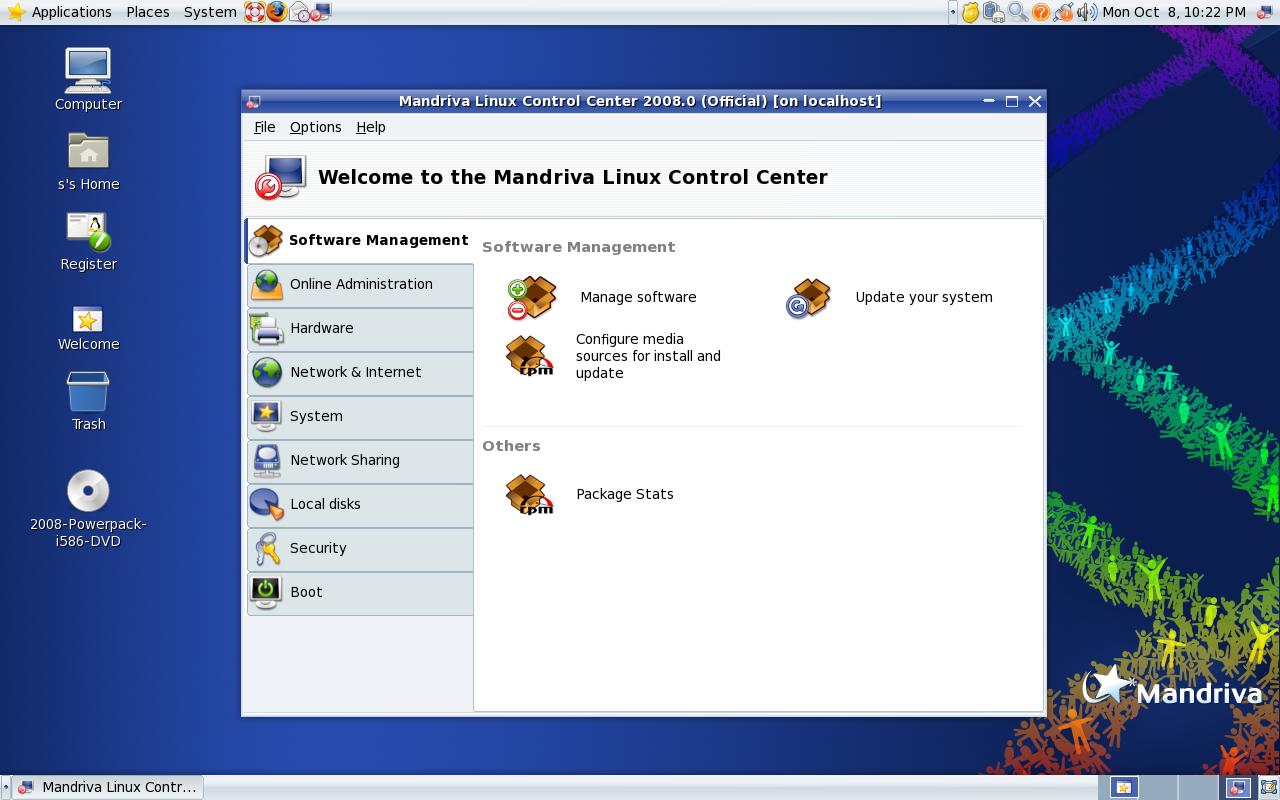Click the network plug warning tray icon
The height and width of the screenshot is (800, 1280).
tap(1063, 12)
